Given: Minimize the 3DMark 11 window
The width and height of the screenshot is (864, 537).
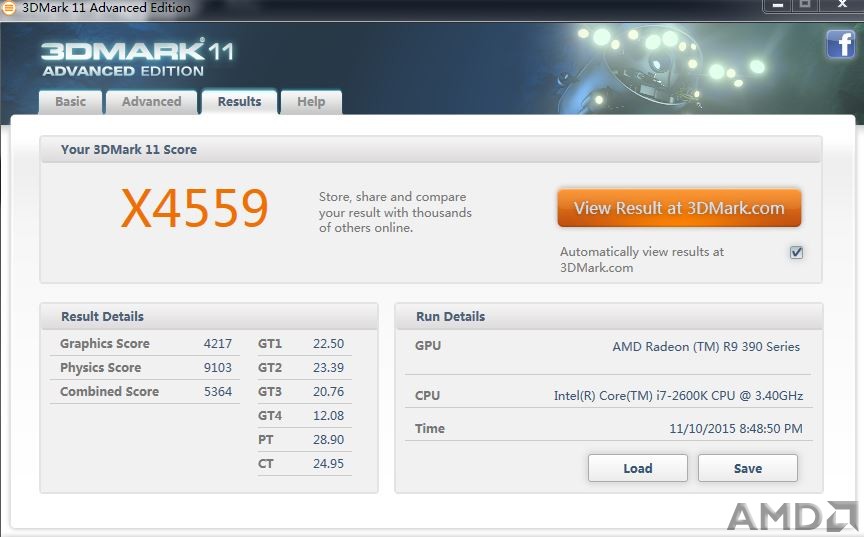Looking at the screenshot, I should [x=777, y=6].
